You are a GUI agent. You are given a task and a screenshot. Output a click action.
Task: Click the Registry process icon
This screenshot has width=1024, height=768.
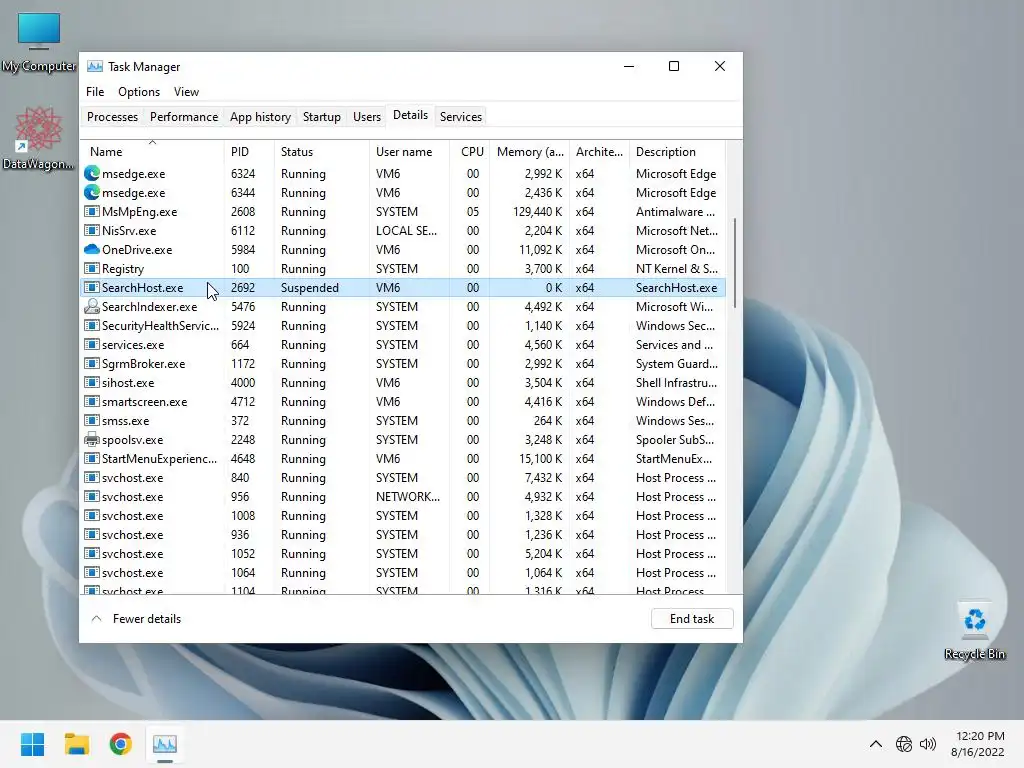pyautogui.click(x=92, y=268)
